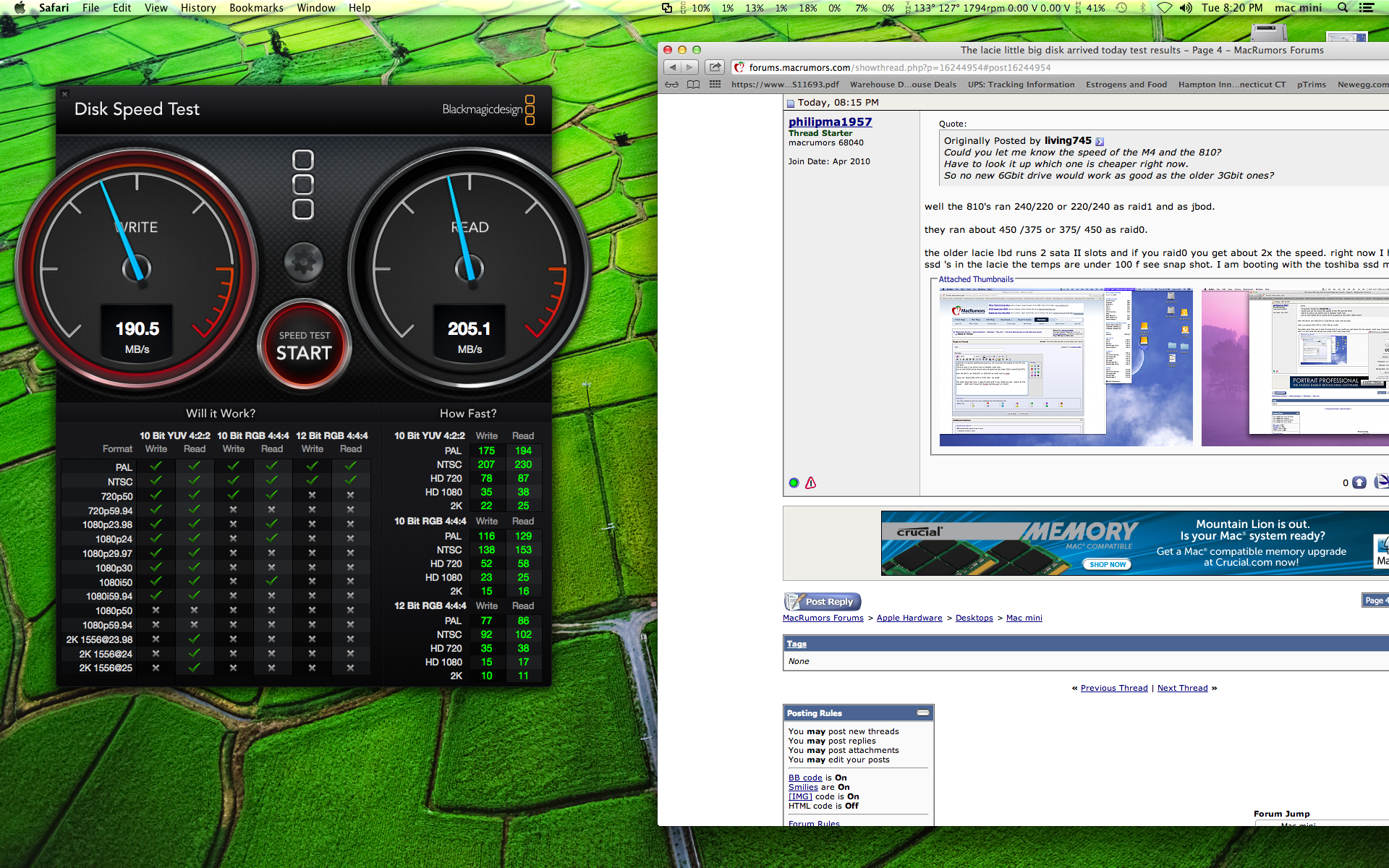Screen dimensions: 1389x868
Task: Click the Crucial Memory Shop Now ad
Action: pos(1107,564)
